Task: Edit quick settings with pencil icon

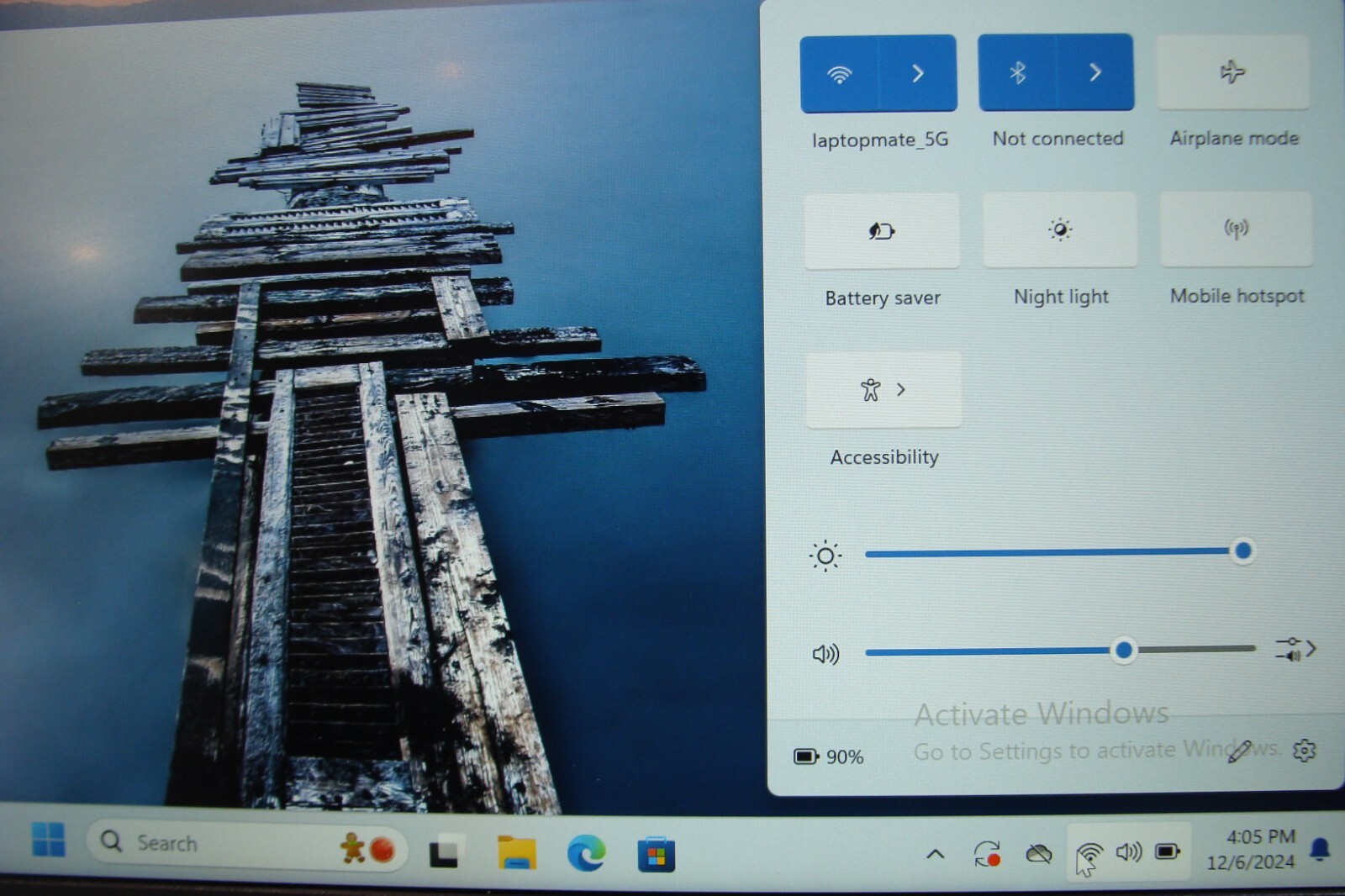Action: pos(1239,751)
